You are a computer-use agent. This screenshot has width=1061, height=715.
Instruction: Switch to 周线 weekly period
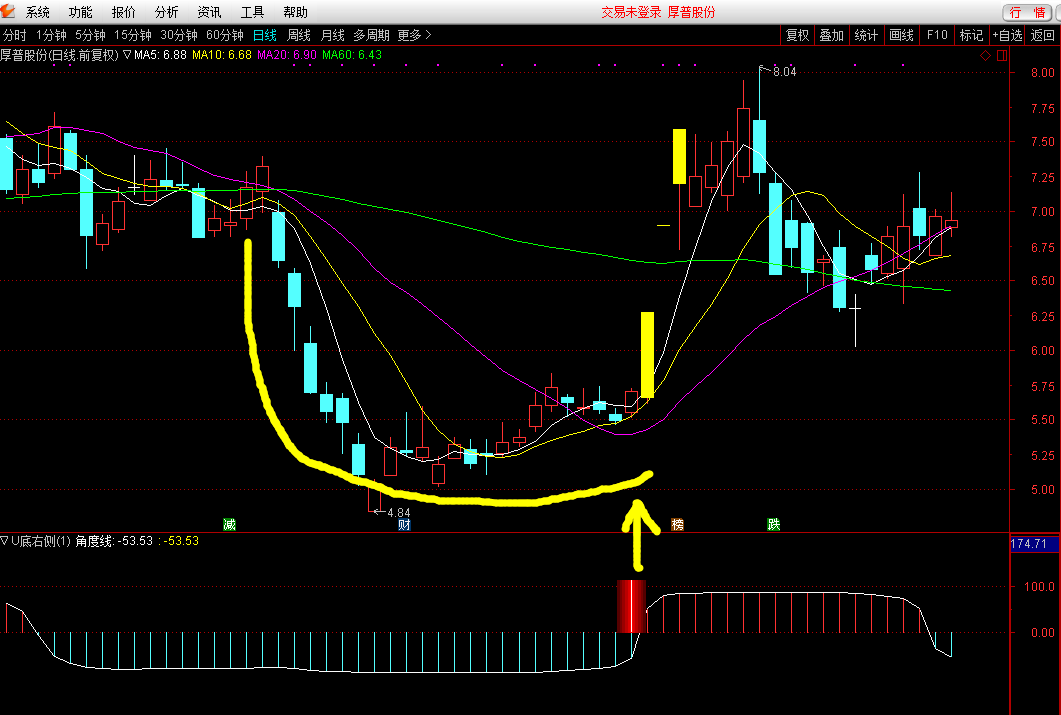click(x=298, y=35)
